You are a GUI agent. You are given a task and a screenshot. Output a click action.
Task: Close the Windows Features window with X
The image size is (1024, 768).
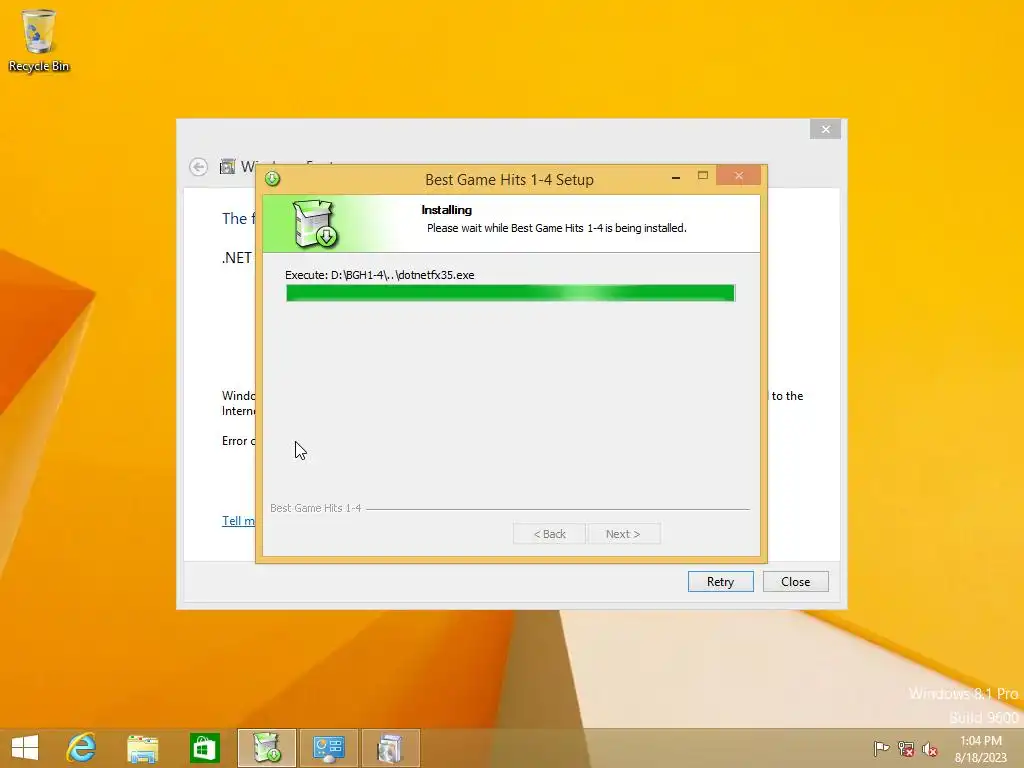pos(825,129)
